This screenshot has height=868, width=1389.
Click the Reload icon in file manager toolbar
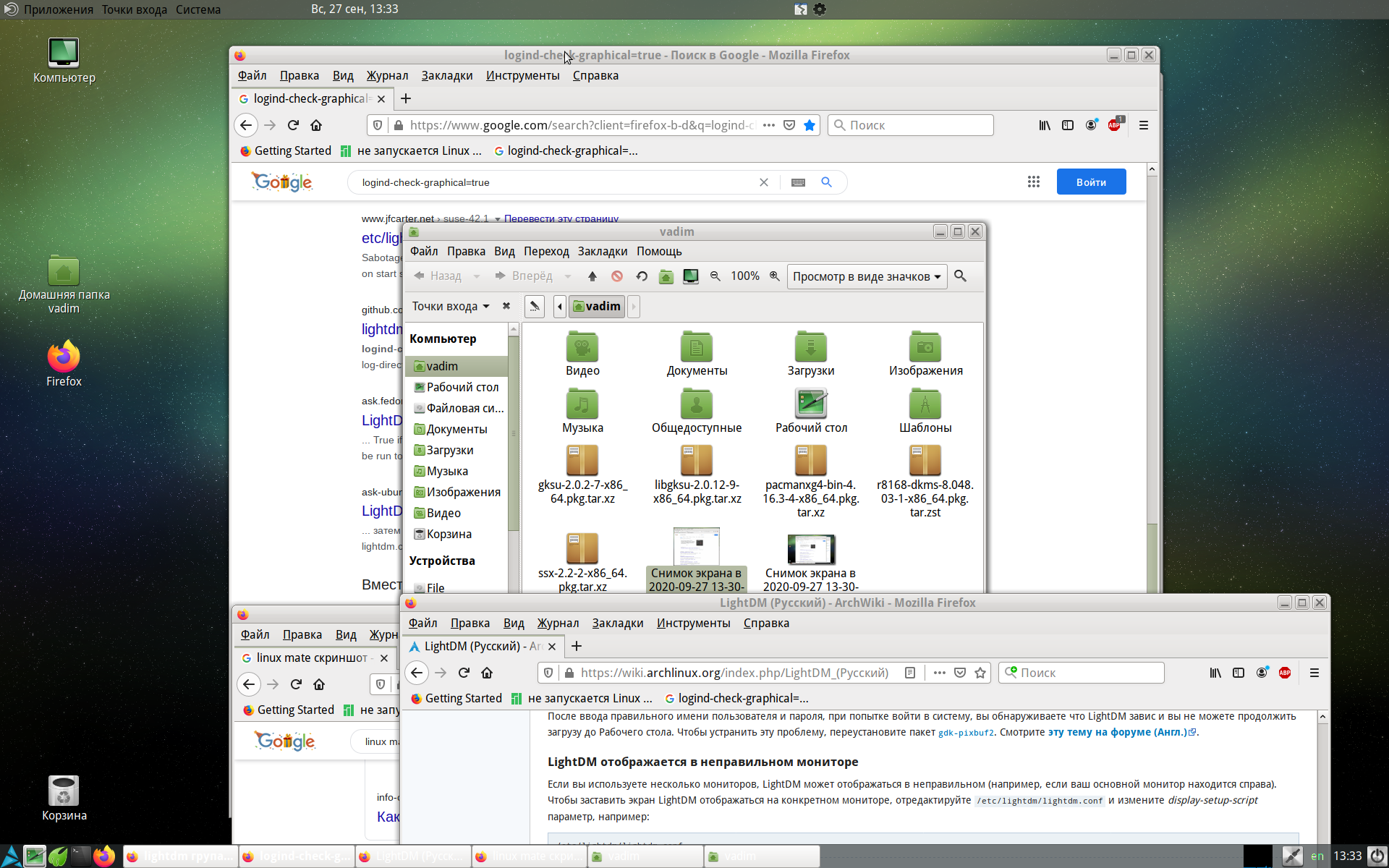click(x=642, y=276)
